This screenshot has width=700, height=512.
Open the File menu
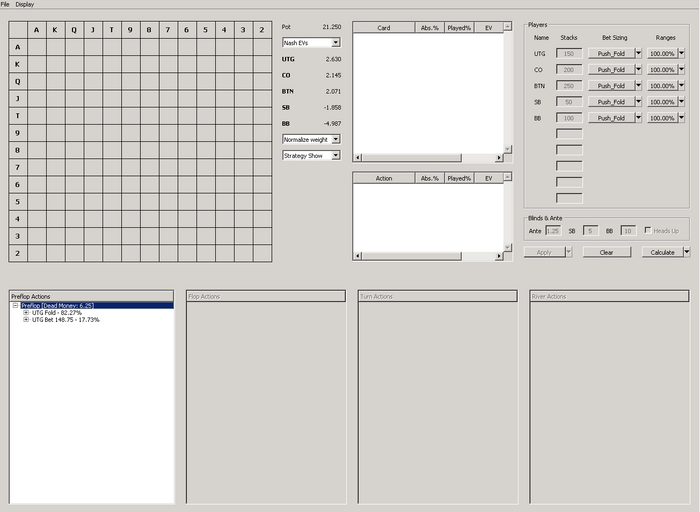[x=5, y=4]
